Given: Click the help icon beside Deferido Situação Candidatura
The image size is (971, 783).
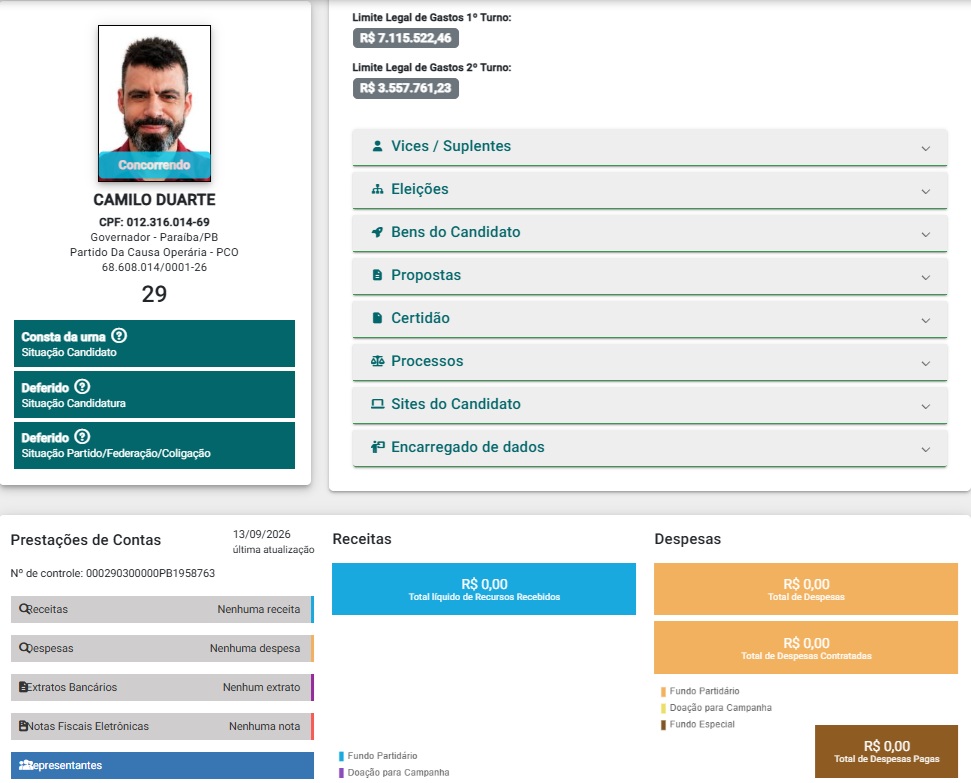Looking at the screenshot, I should pyautogui.click(x=82, y=387).
